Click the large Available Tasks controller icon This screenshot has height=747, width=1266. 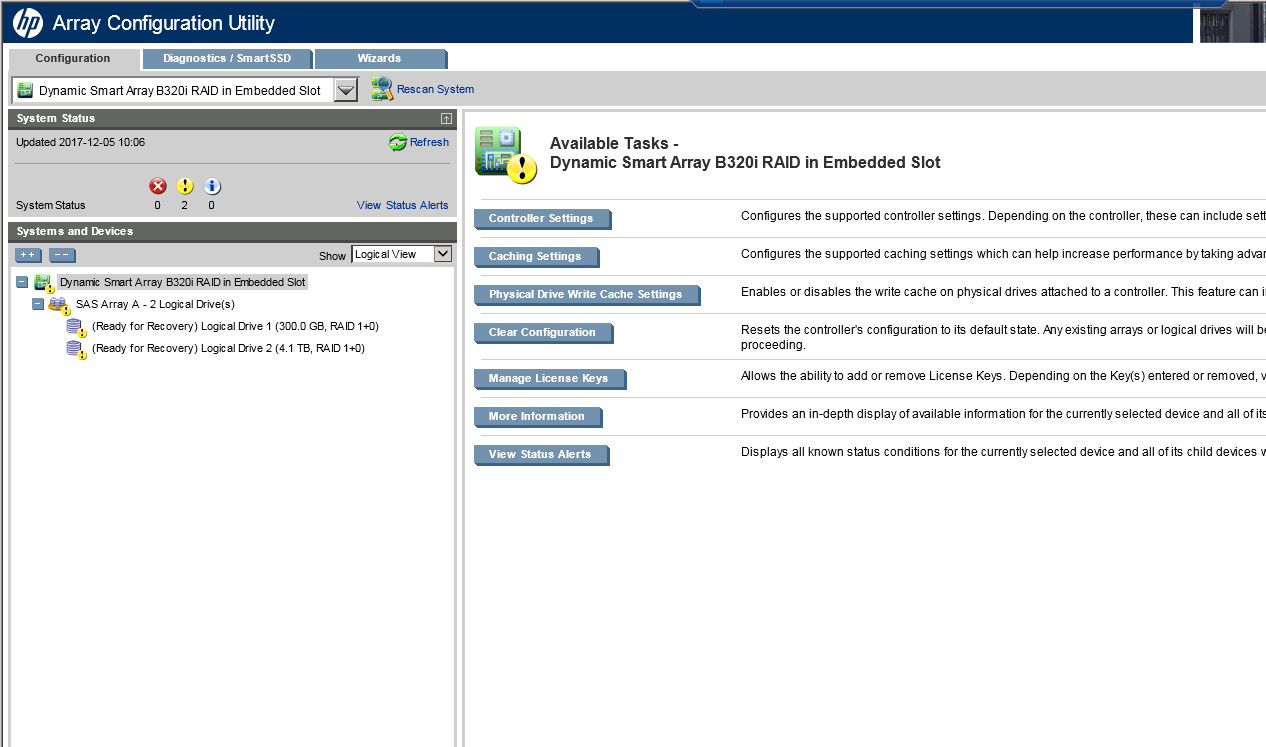(506, 155)
